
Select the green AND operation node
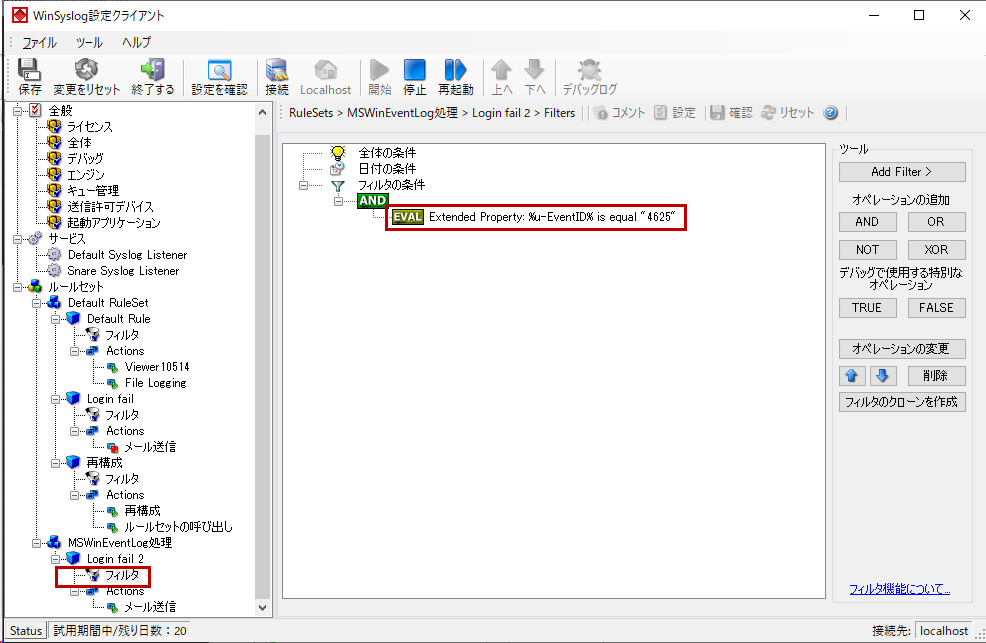click(372, 201)
